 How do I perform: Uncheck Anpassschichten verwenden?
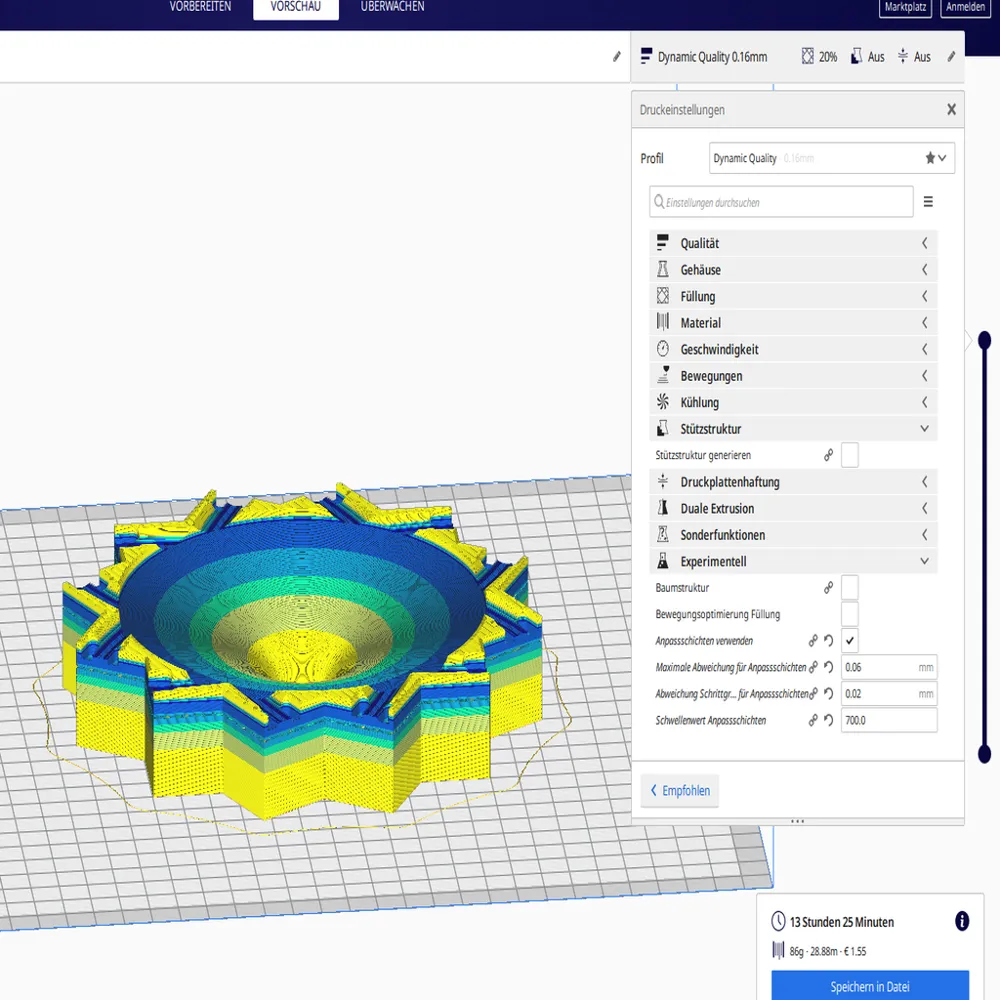[x=849, y=640]
